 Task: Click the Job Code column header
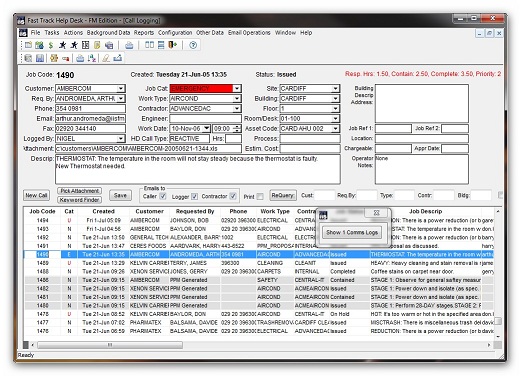pyautogui.click(x=42, y=211)
